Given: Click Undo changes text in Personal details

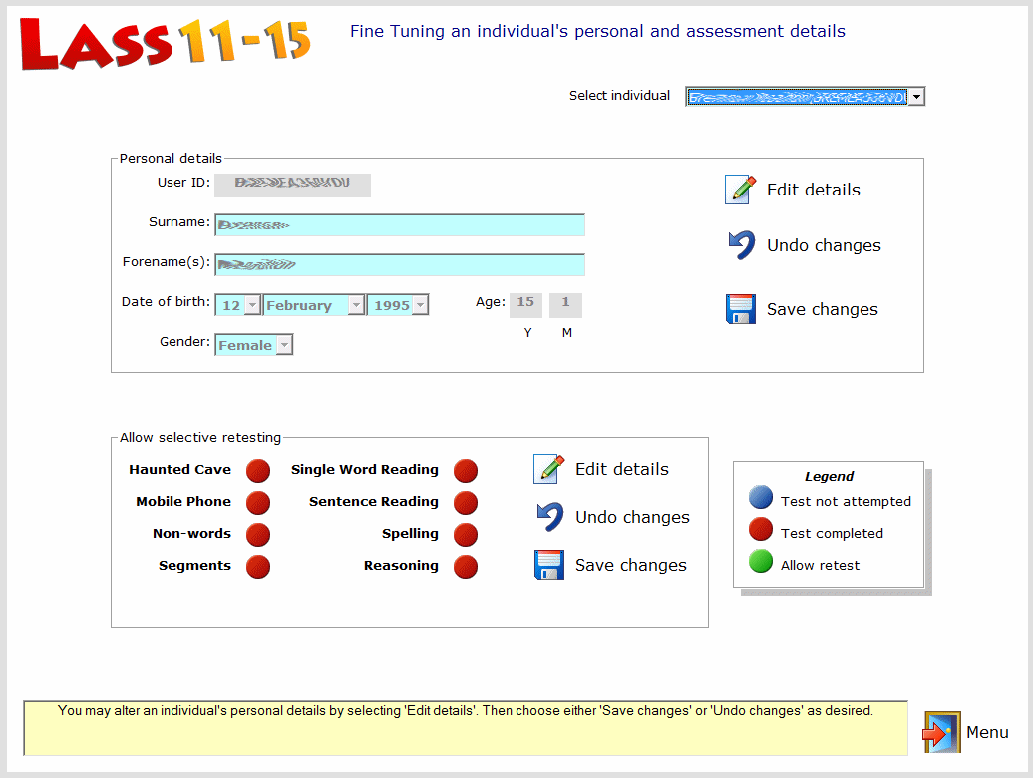Looking at the screenshot, I should pyautogui.click(x=824, y=245).
